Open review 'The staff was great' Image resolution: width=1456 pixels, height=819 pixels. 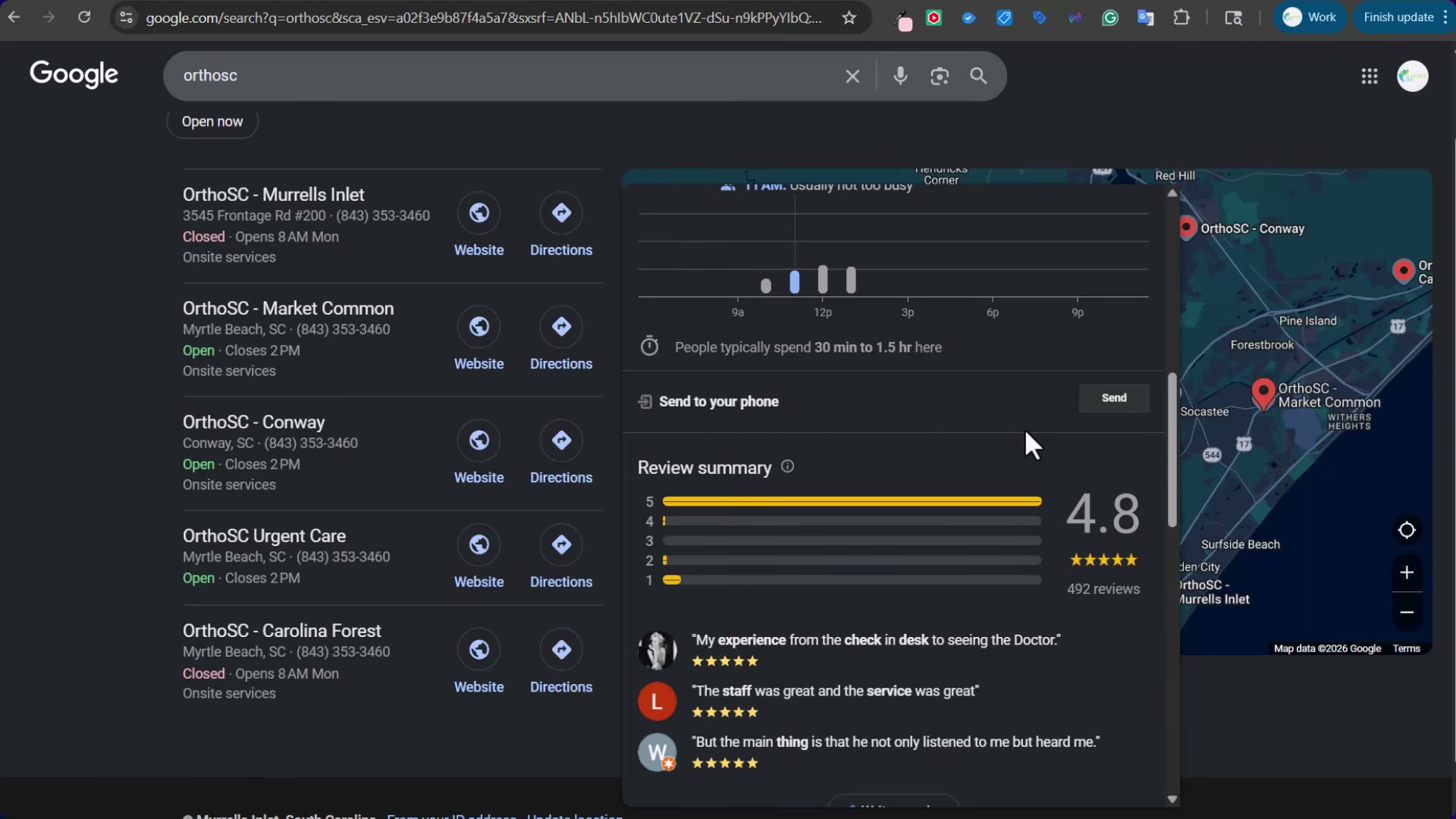click(835, 691)
